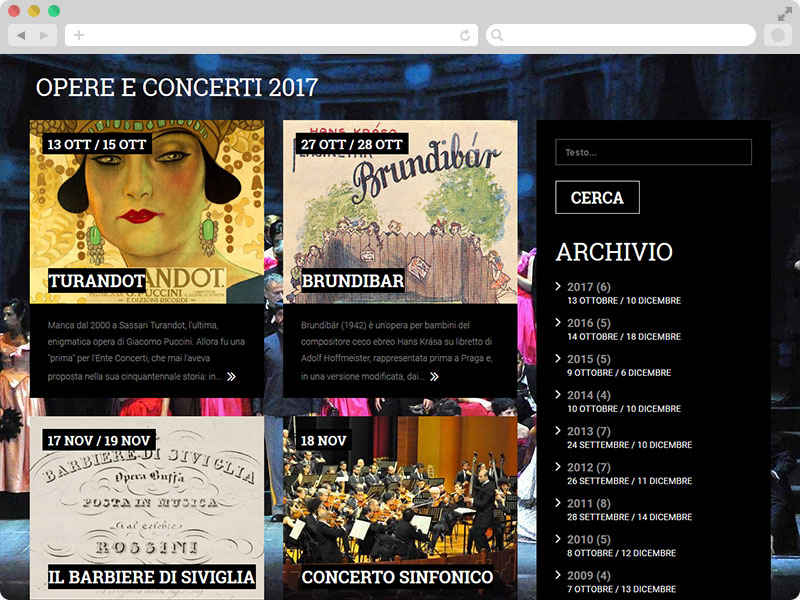Click the 27 OTT / 28 OTT date label

tap(352, 144)
